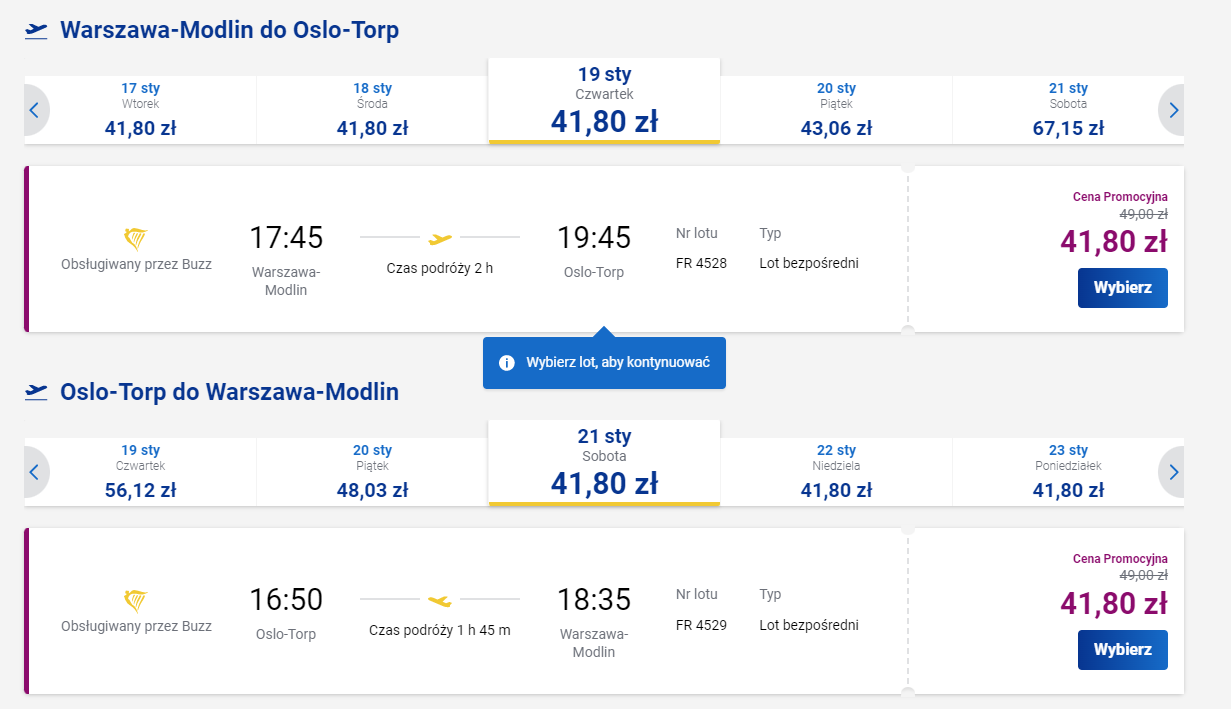Select return date 20 sty Piątek for 48,03 zł
The width and height of the screenshot is (1231, 709).
[x=372, y=472]
